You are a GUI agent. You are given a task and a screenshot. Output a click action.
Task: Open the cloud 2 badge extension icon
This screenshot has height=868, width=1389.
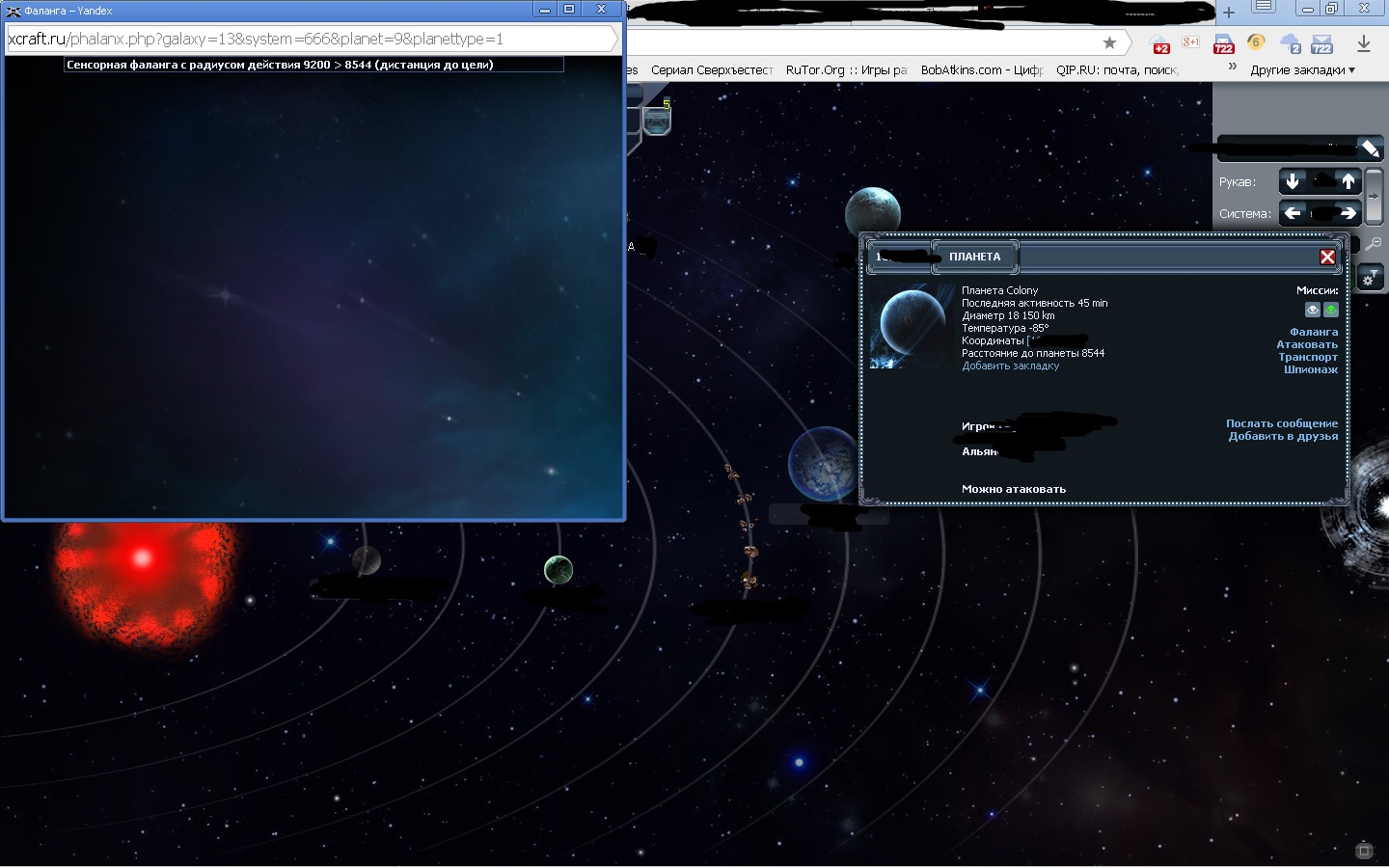[1291, 44]
